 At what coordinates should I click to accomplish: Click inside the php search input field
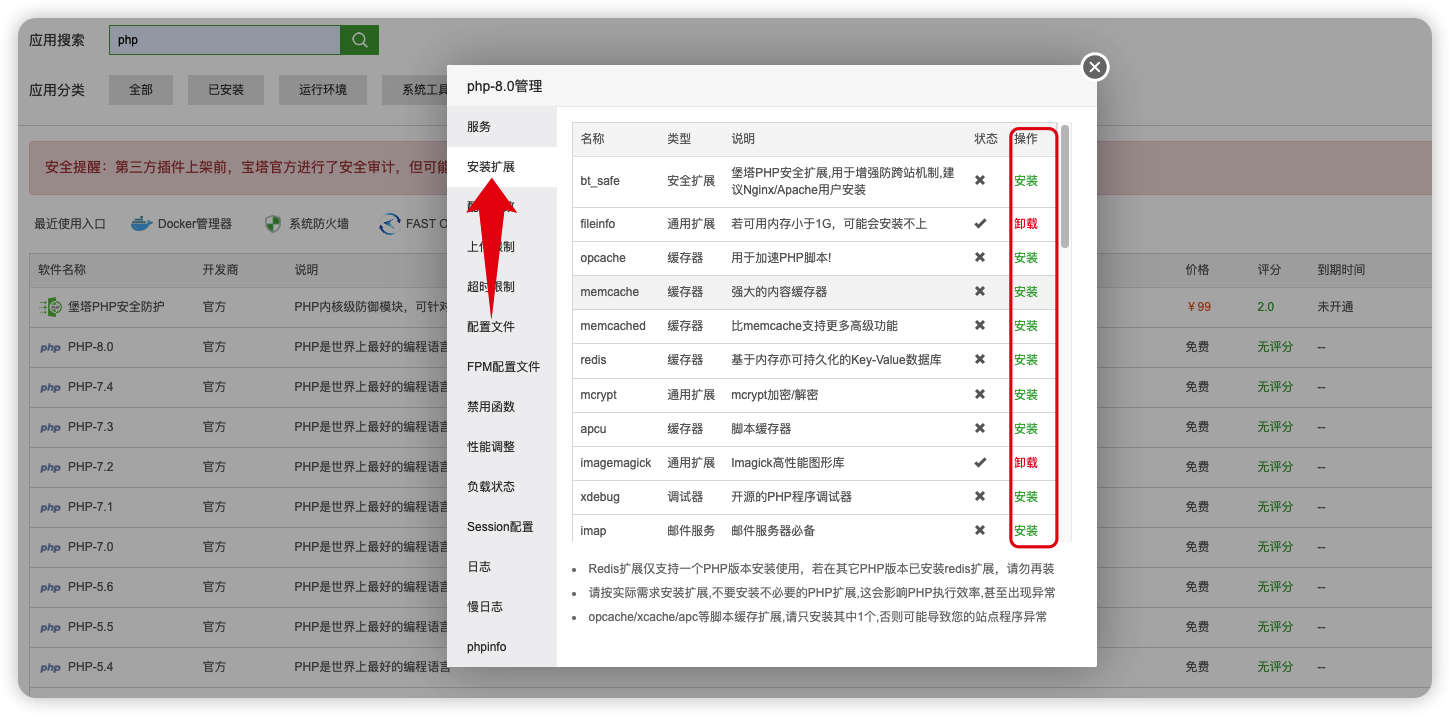click(225, 40)
